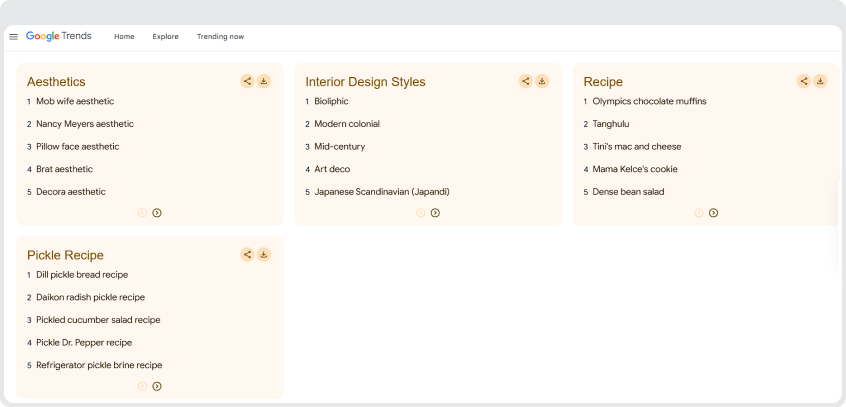Download Interior Design Styles data
The image size is (846, 407).
tap(542, 81)
